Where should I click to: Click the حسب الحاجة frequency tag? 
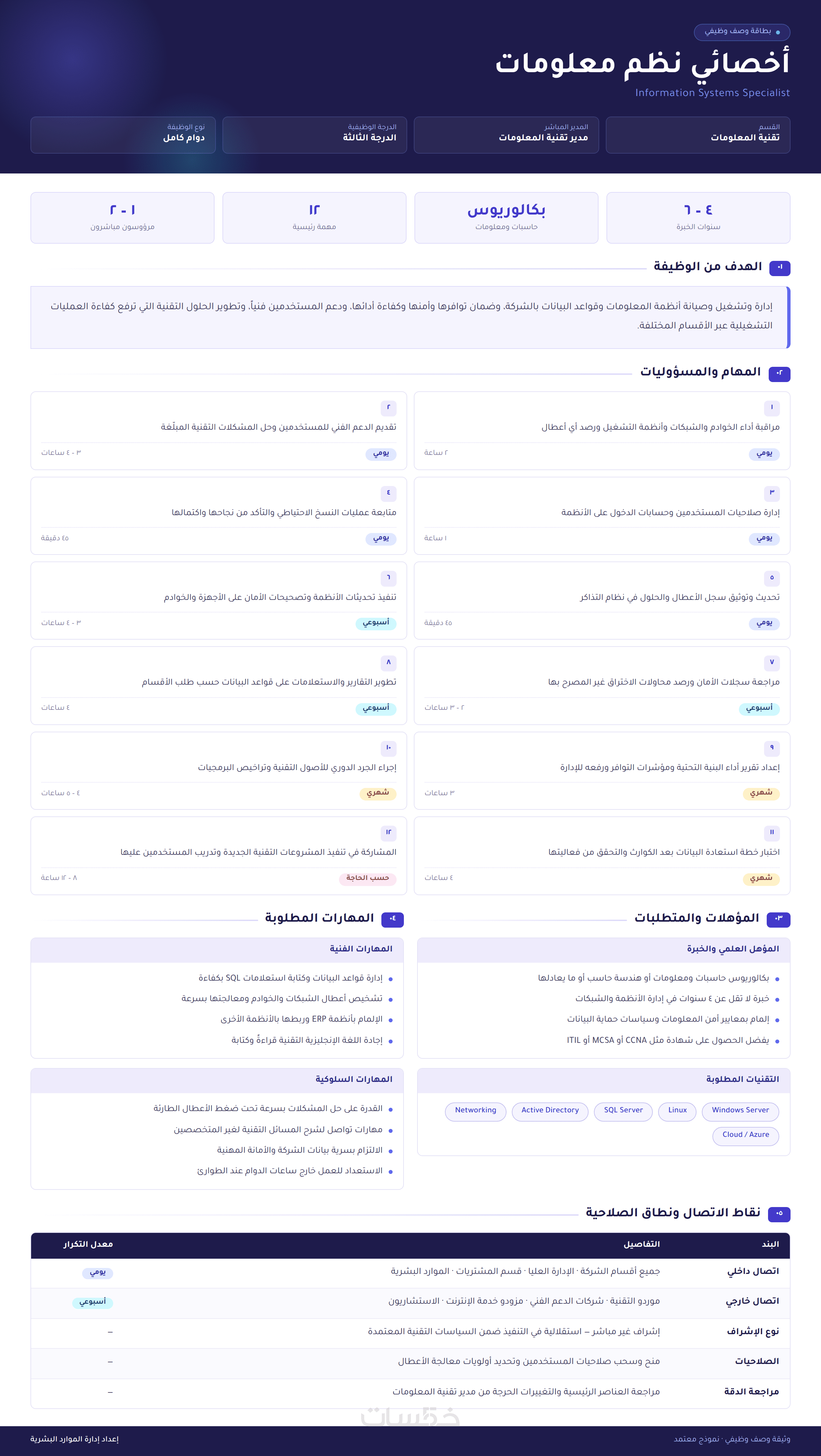click(x=367, y=878)
